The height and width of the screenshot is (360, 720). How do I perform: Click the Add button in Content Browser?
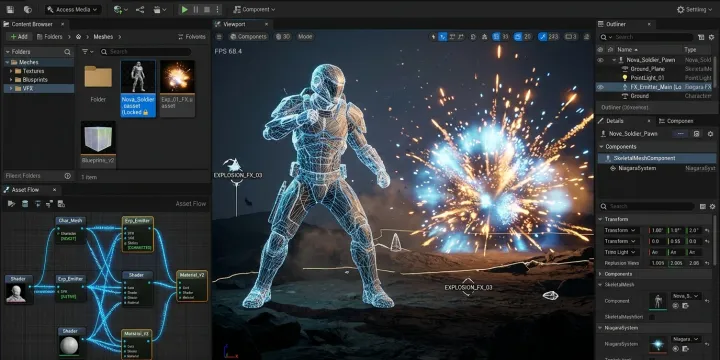point(19,37)
